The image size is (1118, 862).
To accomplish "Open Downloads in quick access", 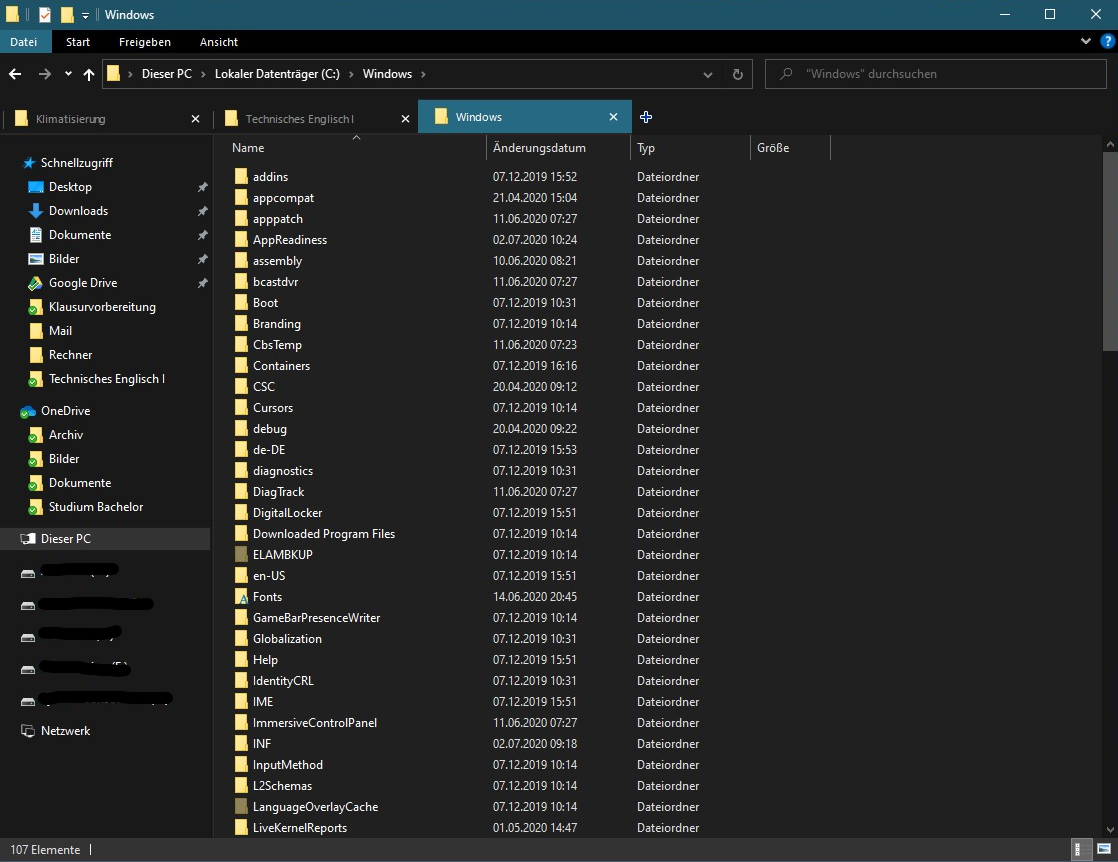I will pyautogui.click(x=78, y=211).
